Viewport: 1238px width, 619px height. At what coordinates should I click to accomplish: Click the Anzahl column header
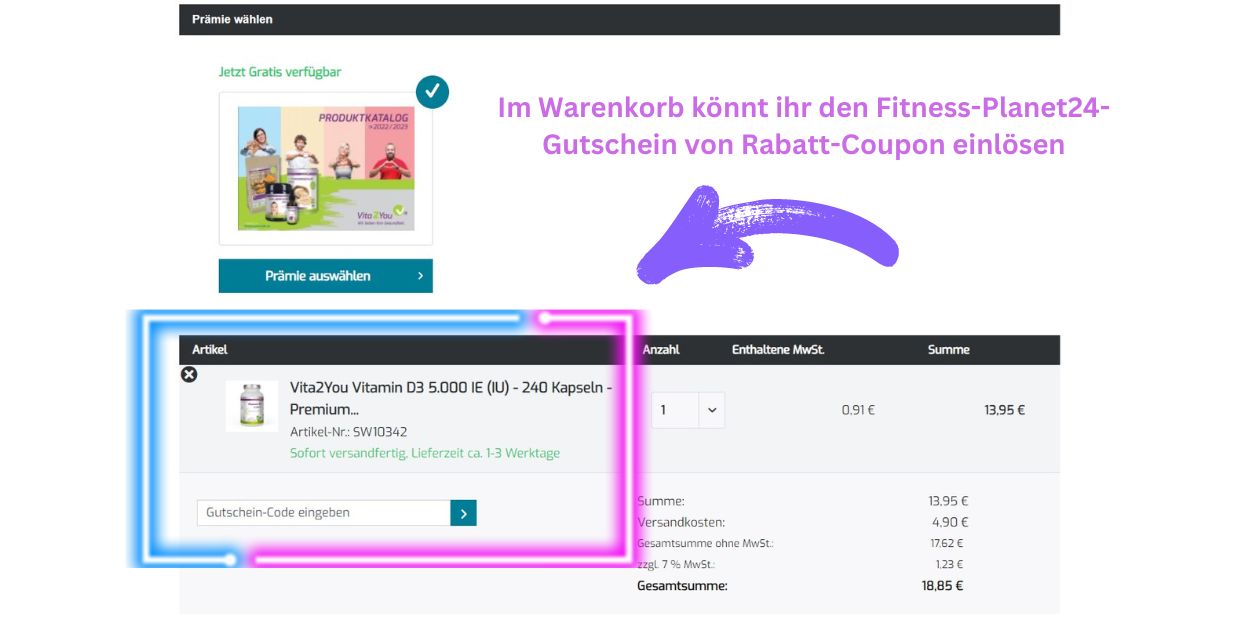point(661,350)
